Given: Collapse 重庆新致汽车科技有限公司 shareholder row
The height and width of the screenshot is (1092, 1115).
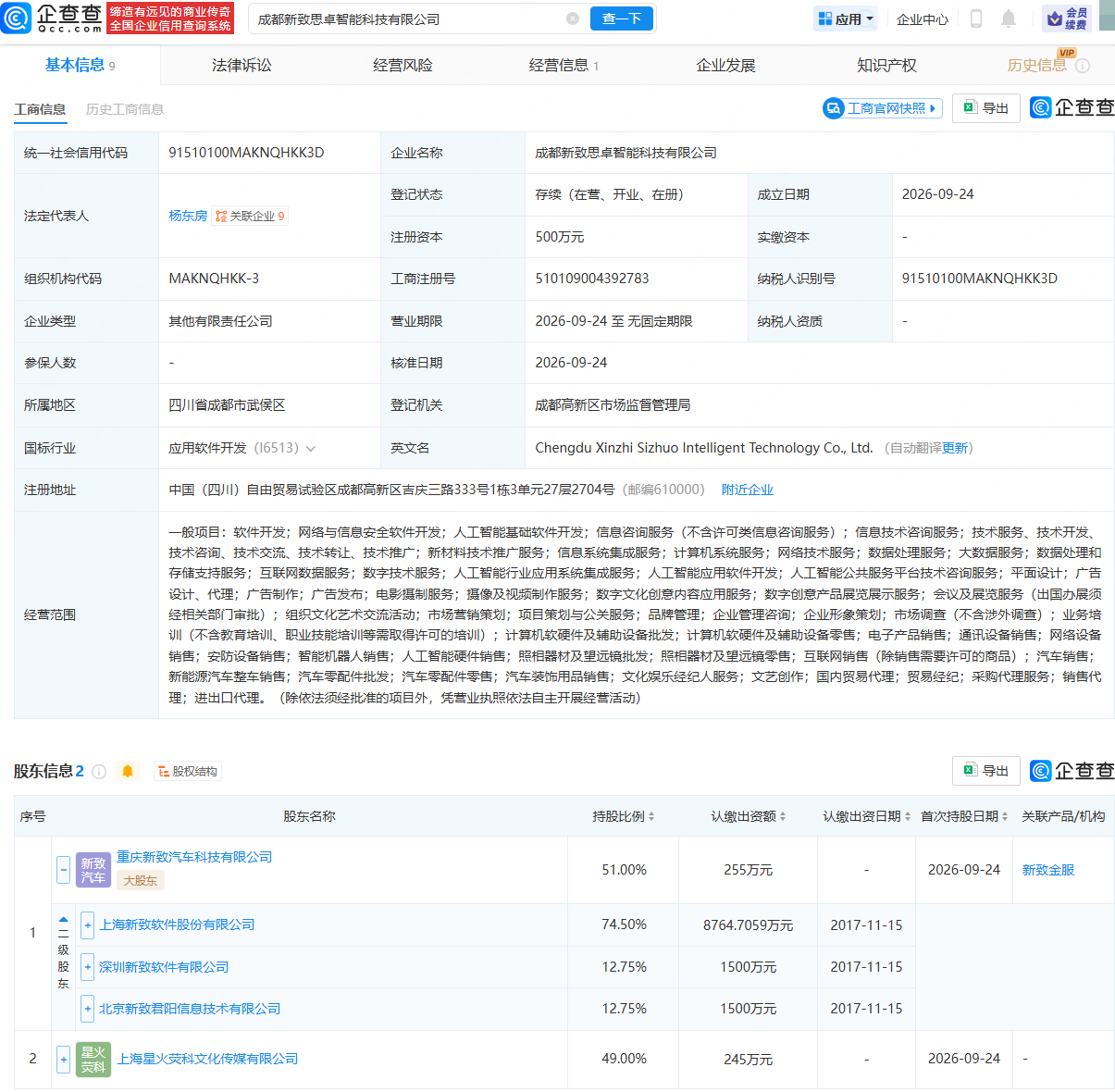Looking at the screenshot, I should (x=63, y=870).
